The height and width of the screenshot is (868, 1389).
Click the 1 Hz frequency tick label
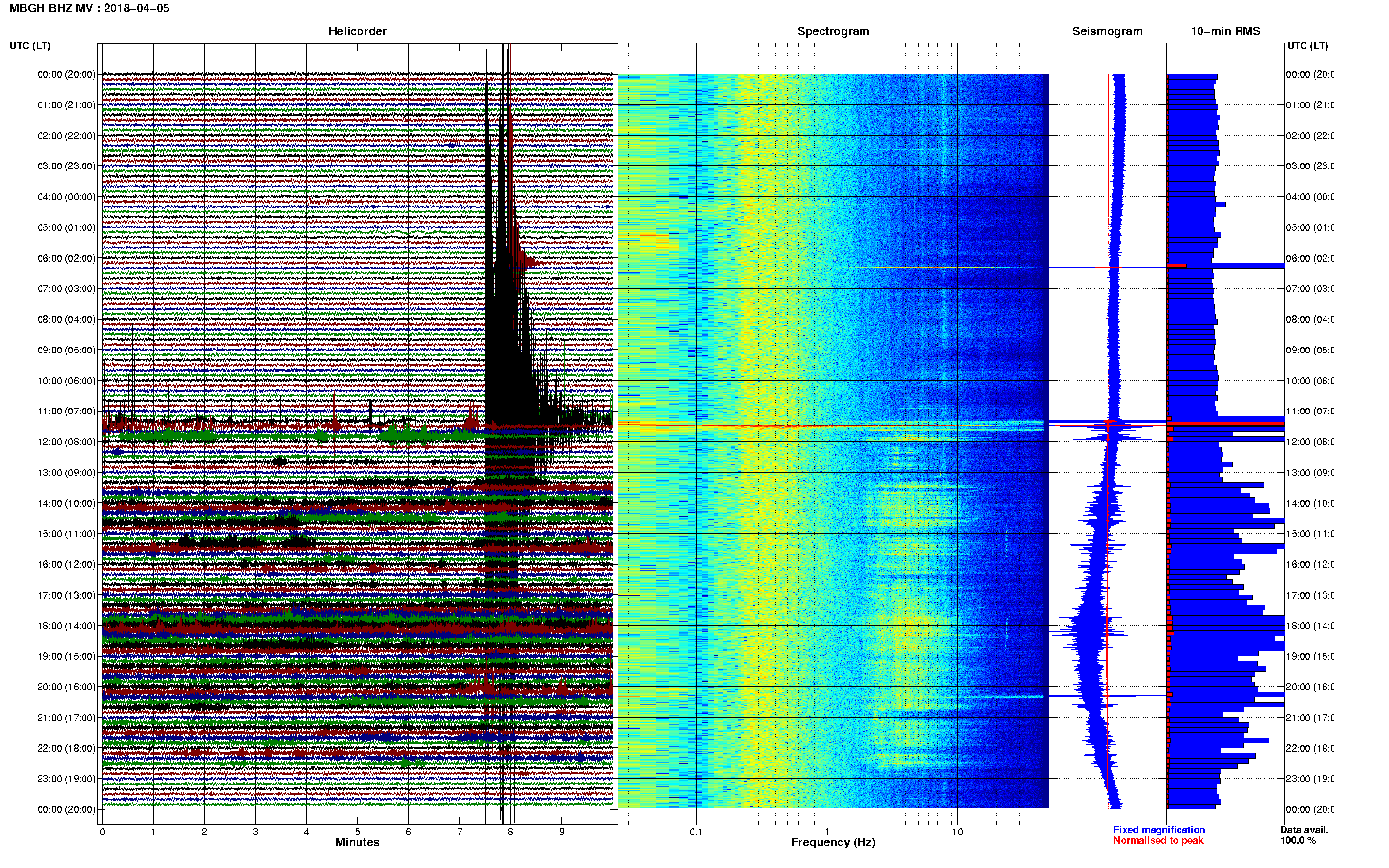click(827, 832)
